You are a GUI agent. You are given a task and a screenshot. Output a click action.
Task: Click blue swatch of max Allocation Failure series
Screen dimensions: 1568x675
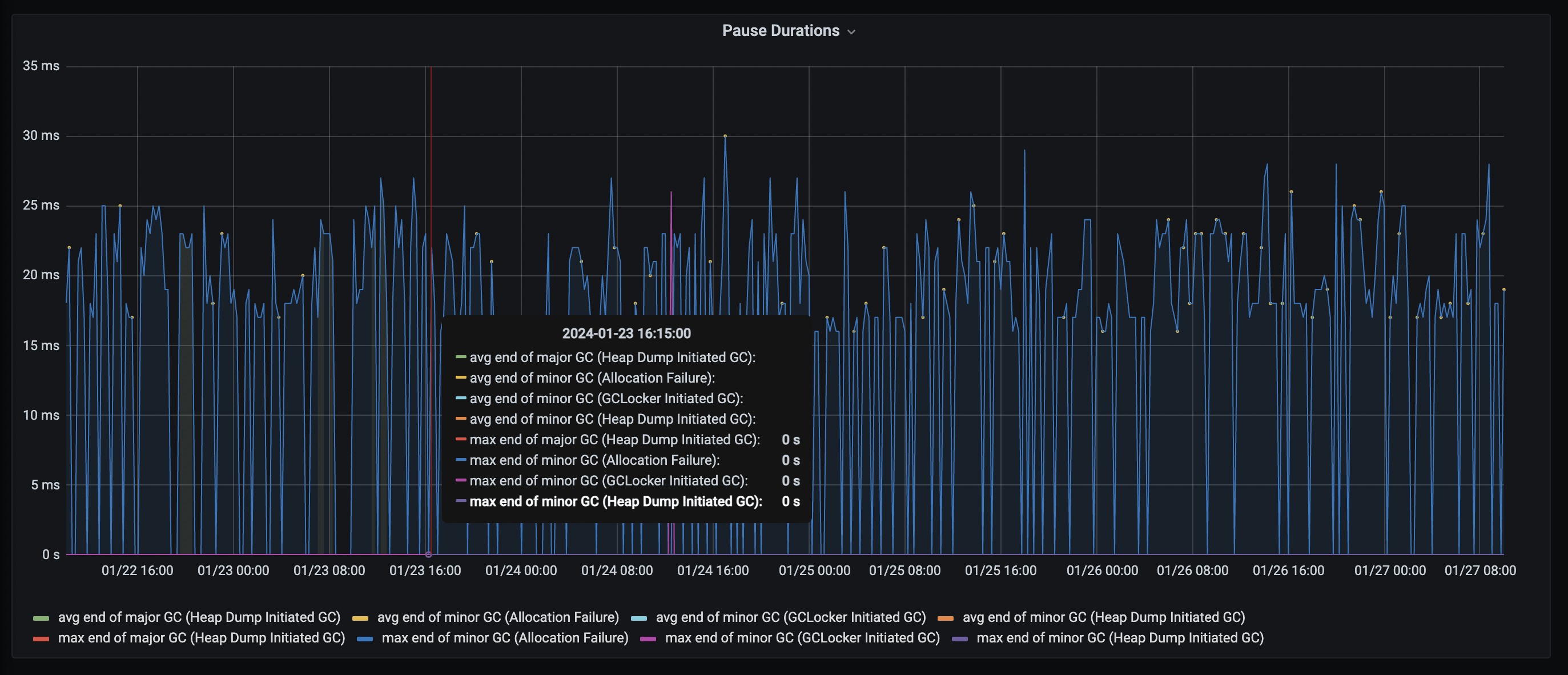point(365,639)
